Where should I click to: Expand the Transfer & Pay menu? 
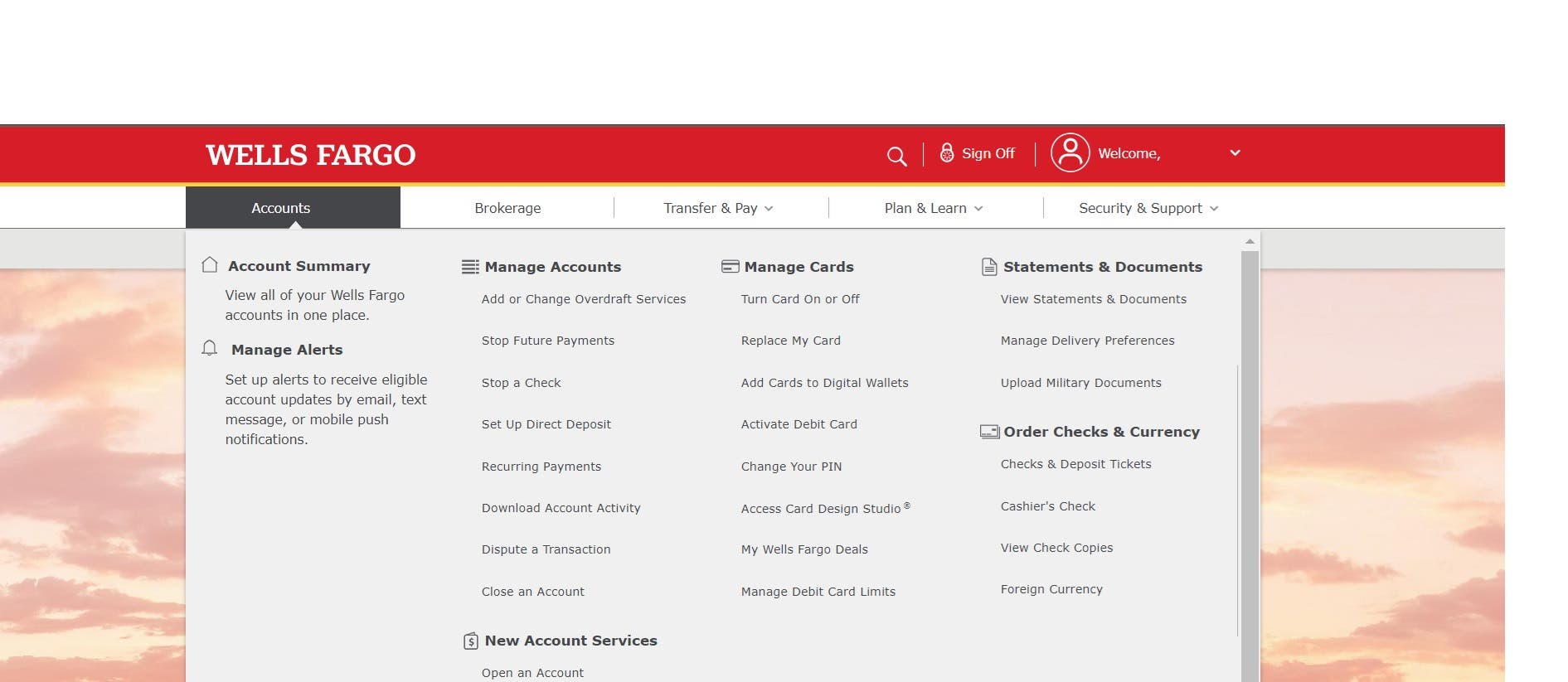(x=718, y=208)
